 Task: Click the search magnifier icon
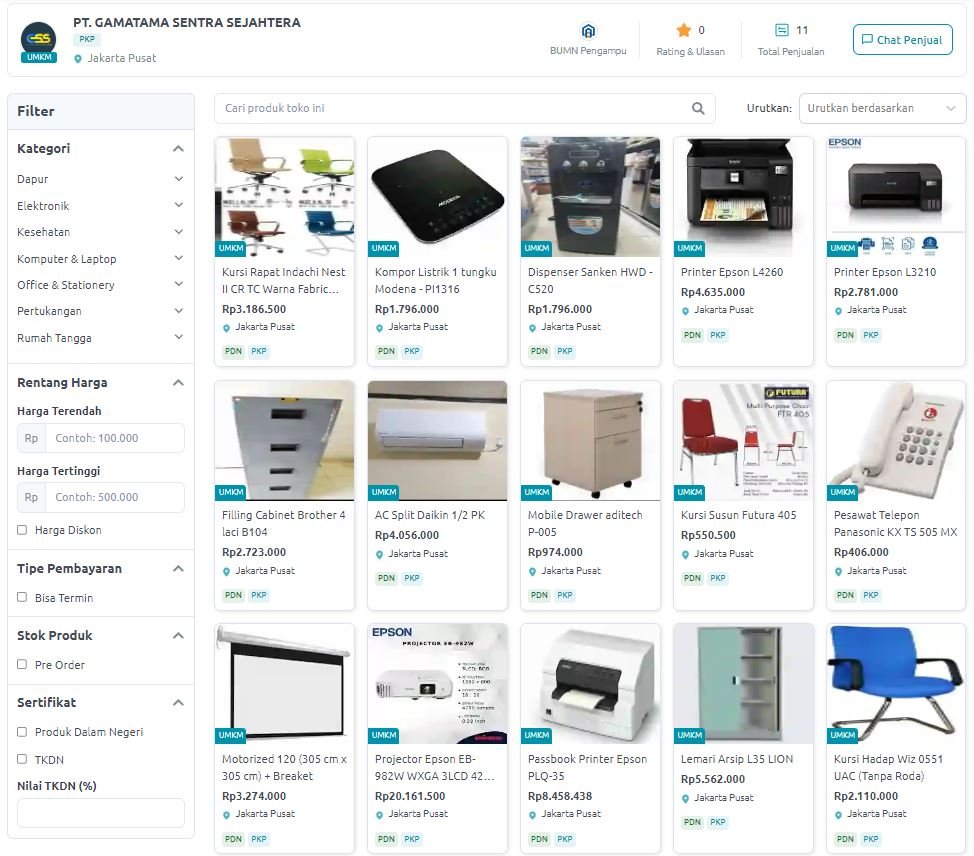pos(698,108)
